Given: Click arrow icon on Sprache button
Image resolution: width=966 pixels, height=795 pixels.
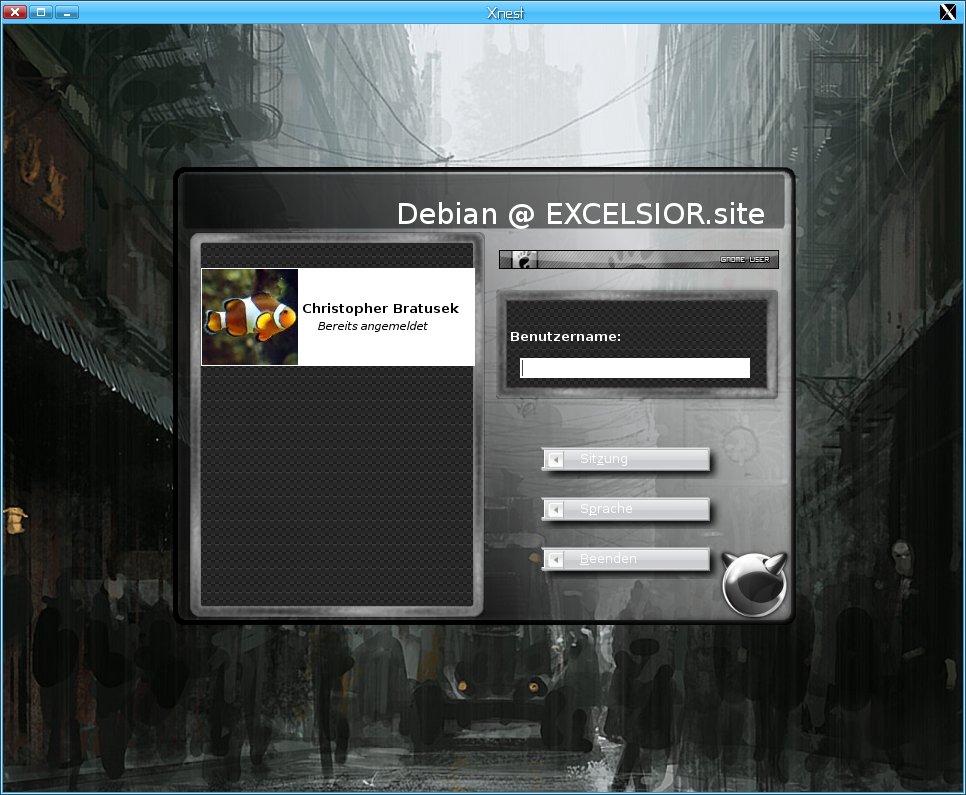Looking at the screenshot, I should pos(556,510).
